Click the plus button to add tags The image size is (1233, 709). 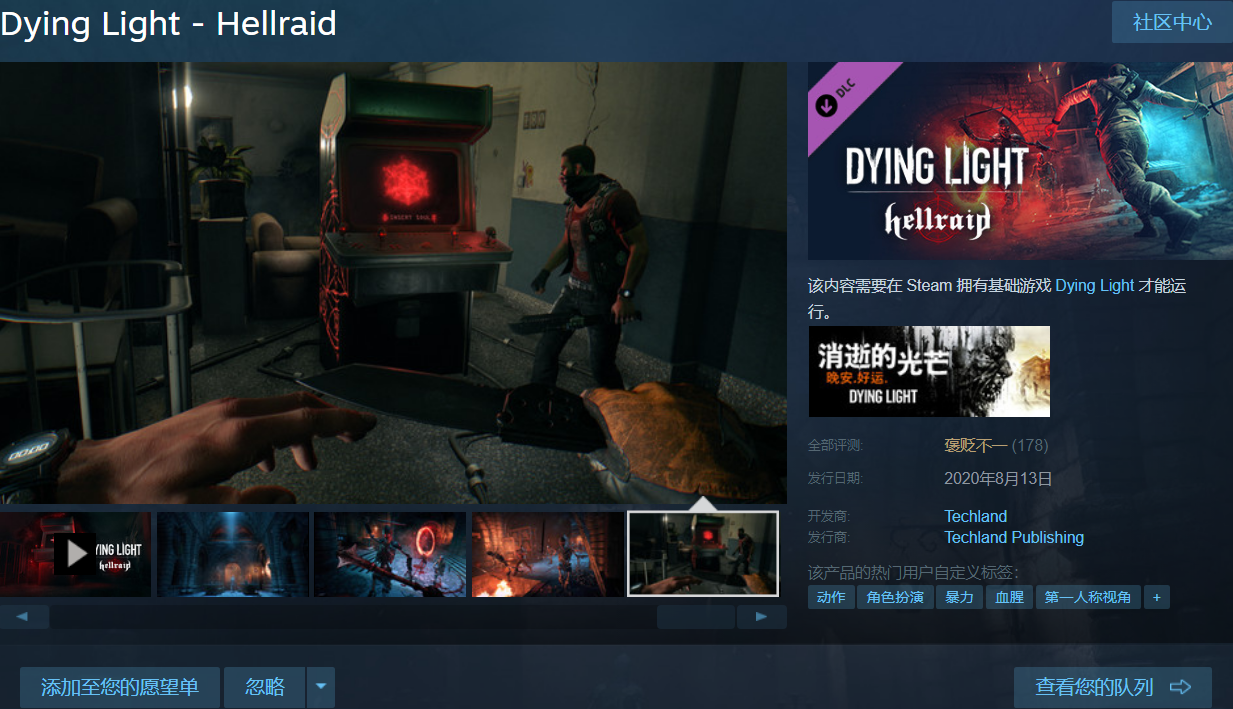pos(1157,597)
